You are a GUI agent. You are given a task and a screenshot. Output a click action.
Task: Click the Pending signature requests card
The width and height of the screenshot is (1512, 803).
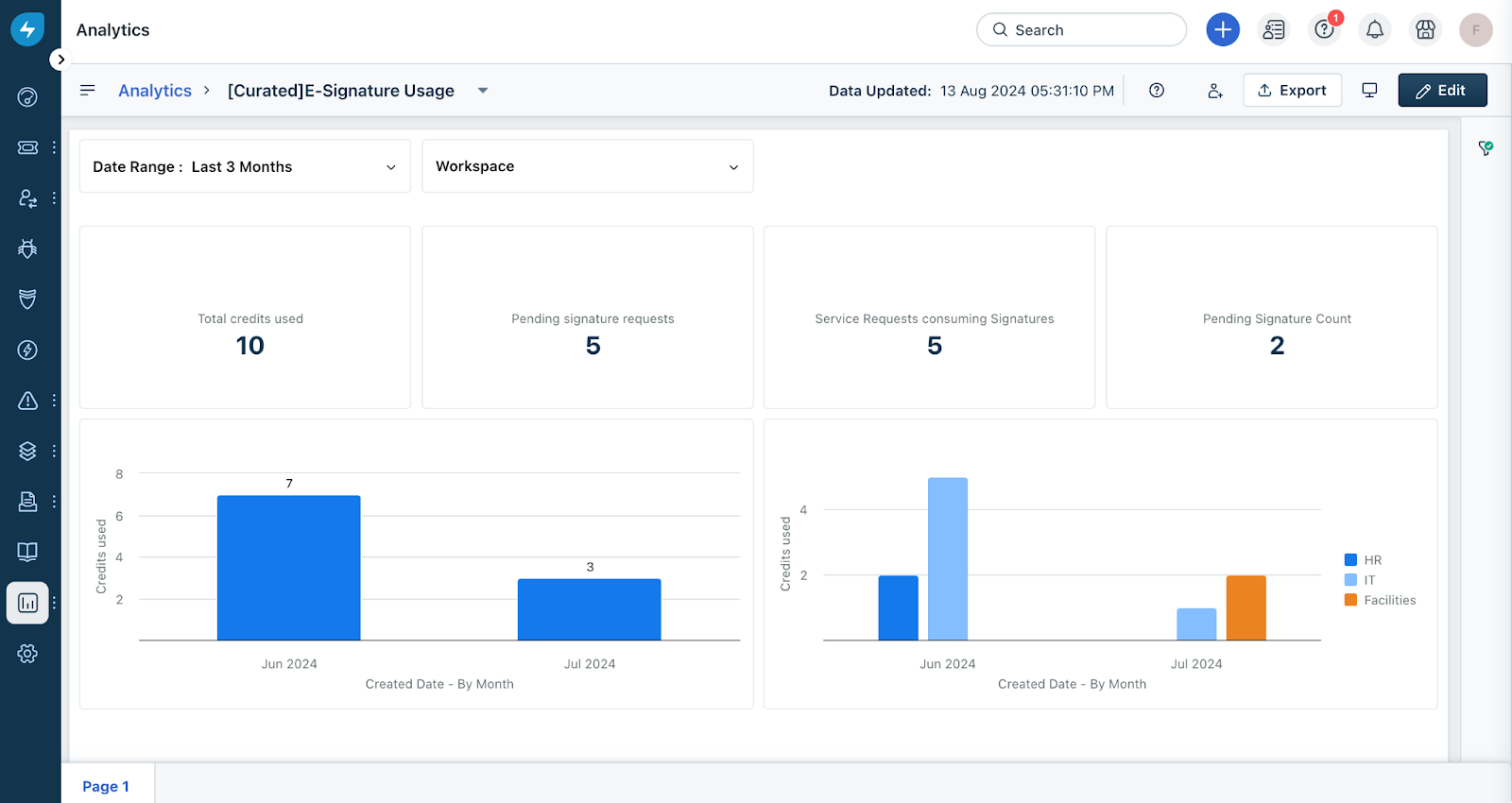(x=587, y=317)
